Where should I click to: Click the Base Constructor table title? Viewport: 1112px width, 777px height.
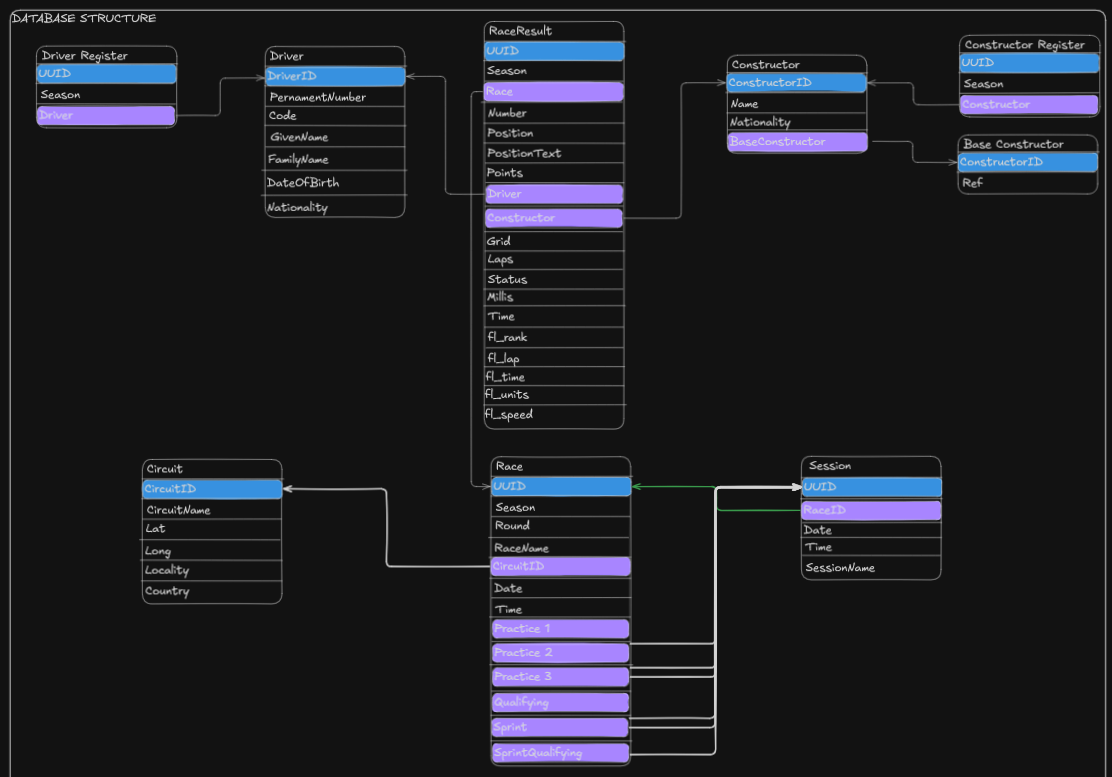pos(1013,144)
